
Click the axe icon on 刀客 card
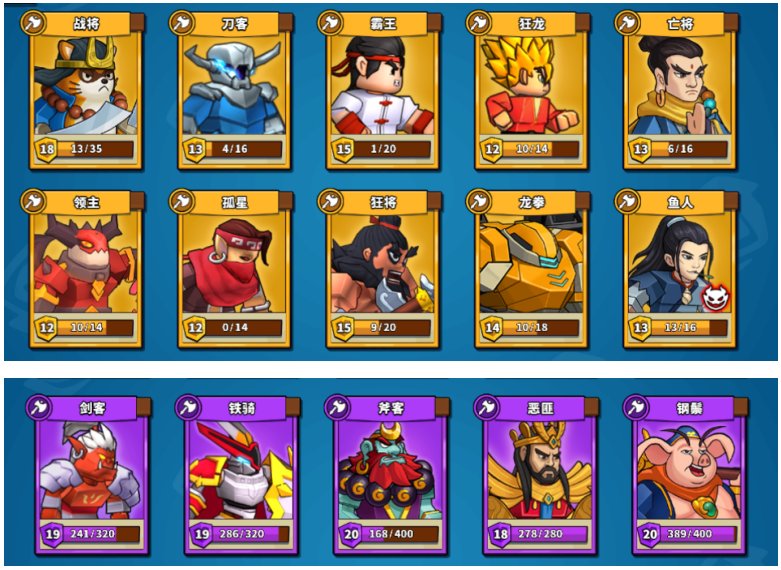click(x=182, y=23)
